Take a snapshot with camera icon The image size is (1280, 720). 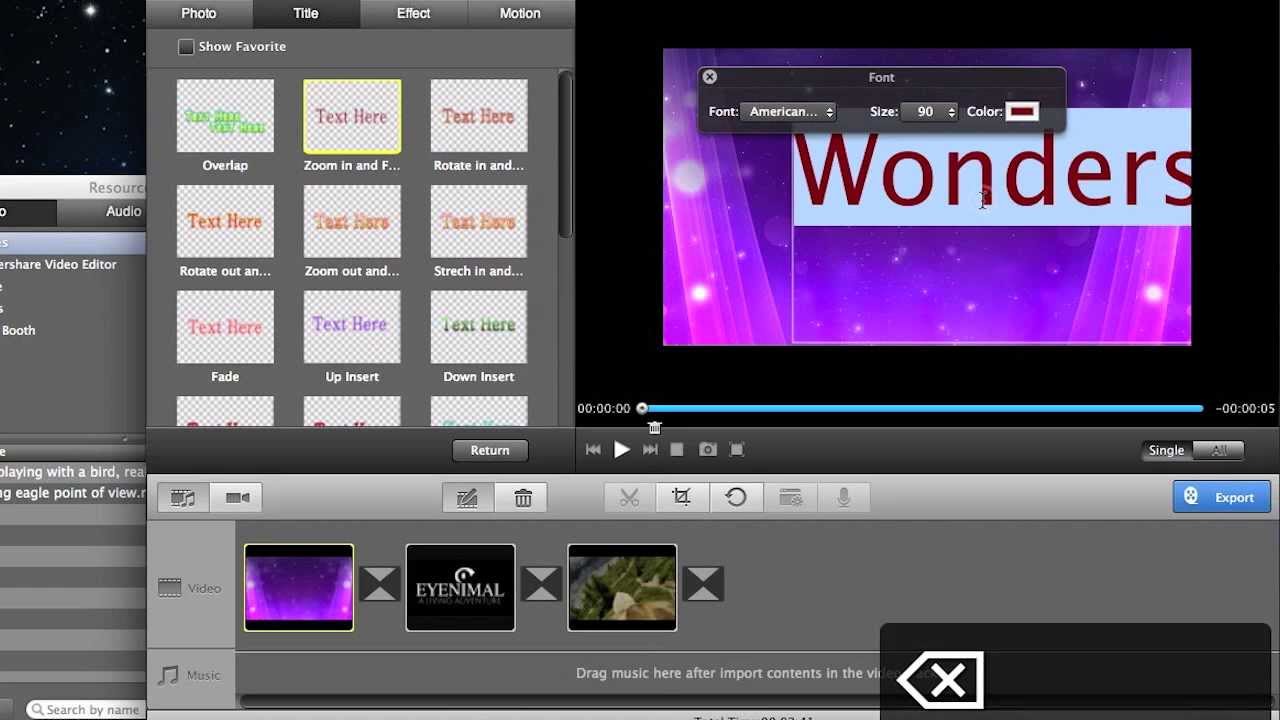(x=707, y=450)
